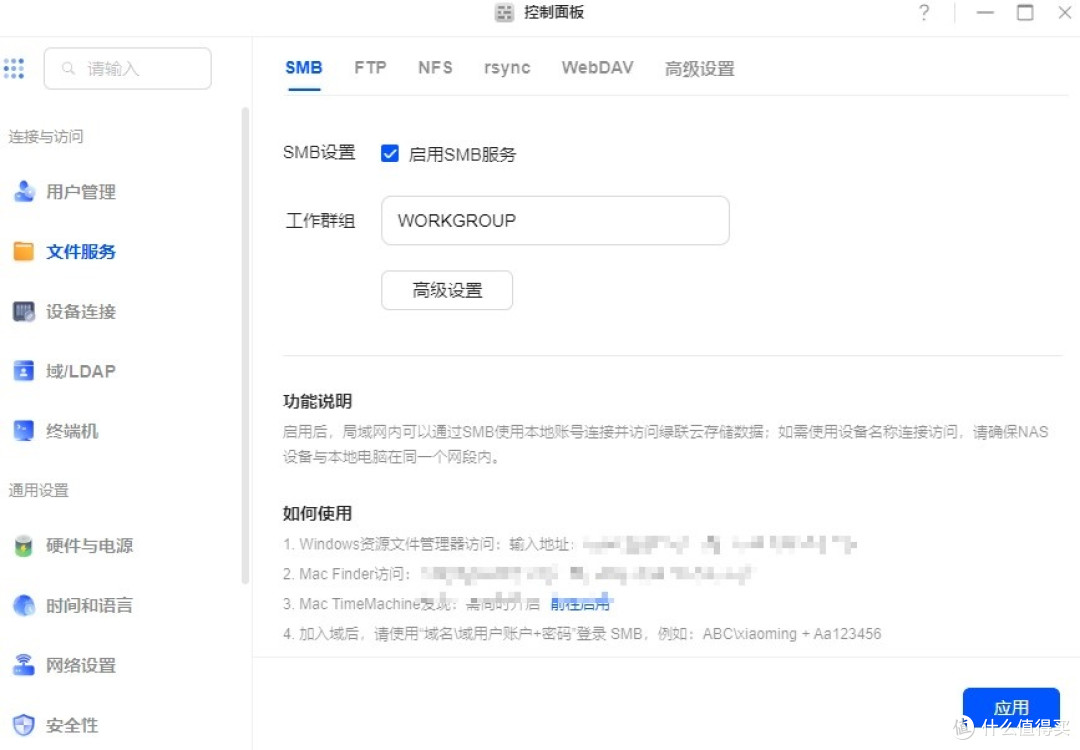Open the 高级设置 tab
This screenshot has height=750, width=1080.
point(699,69)
